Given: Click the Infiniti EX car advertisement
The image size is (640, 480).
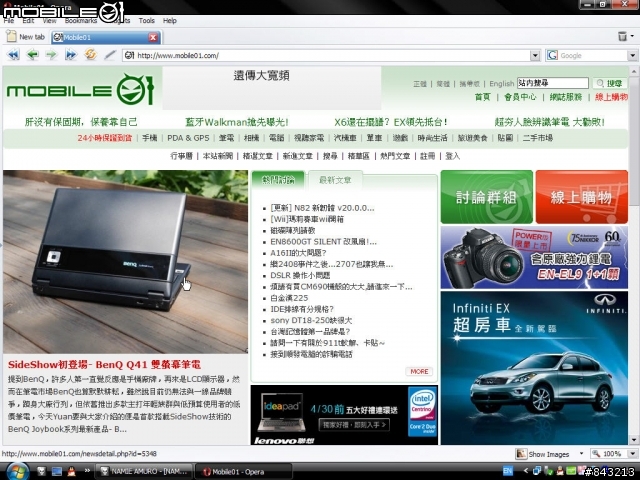Looking at the screenshot, I should point(534,368).
